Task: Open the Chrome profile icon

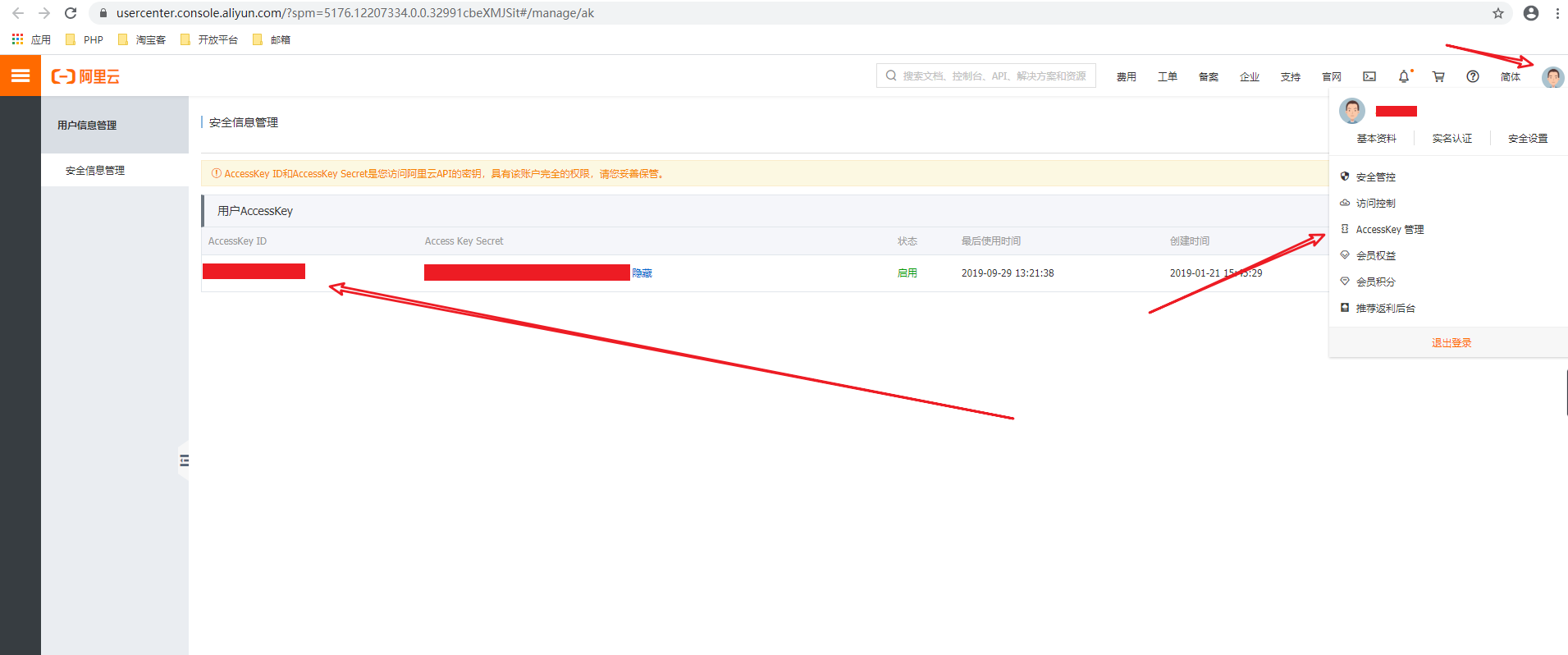Action: point(1531,13)
